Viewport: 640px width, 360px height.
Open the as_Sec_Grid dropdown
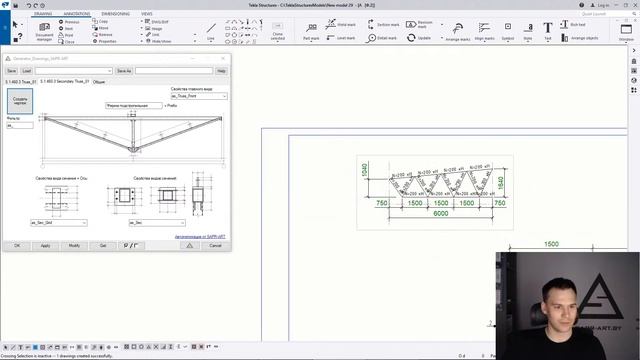[59, 223]
